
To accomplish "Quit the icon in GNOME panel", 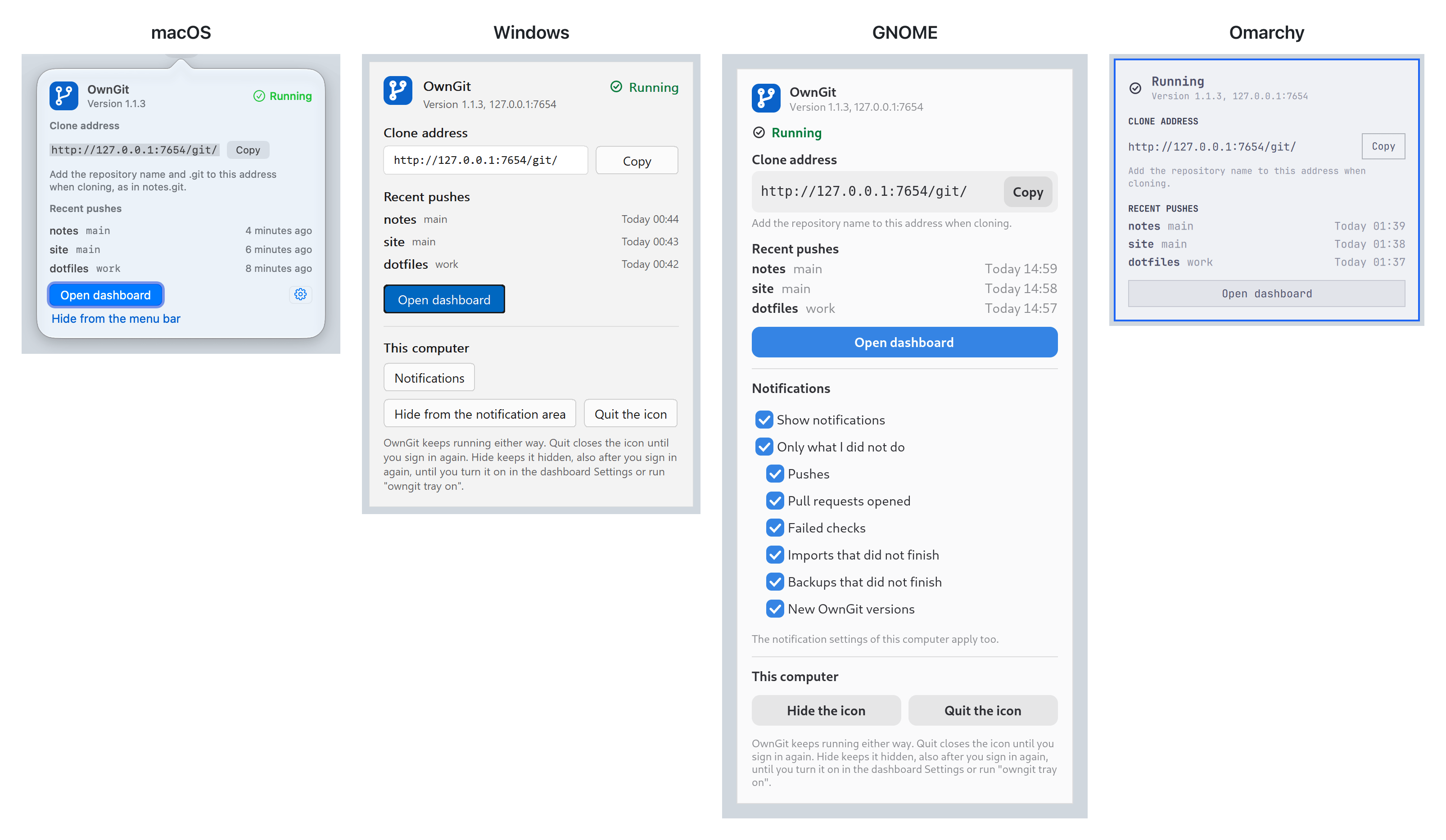I will tap(983, 710).
